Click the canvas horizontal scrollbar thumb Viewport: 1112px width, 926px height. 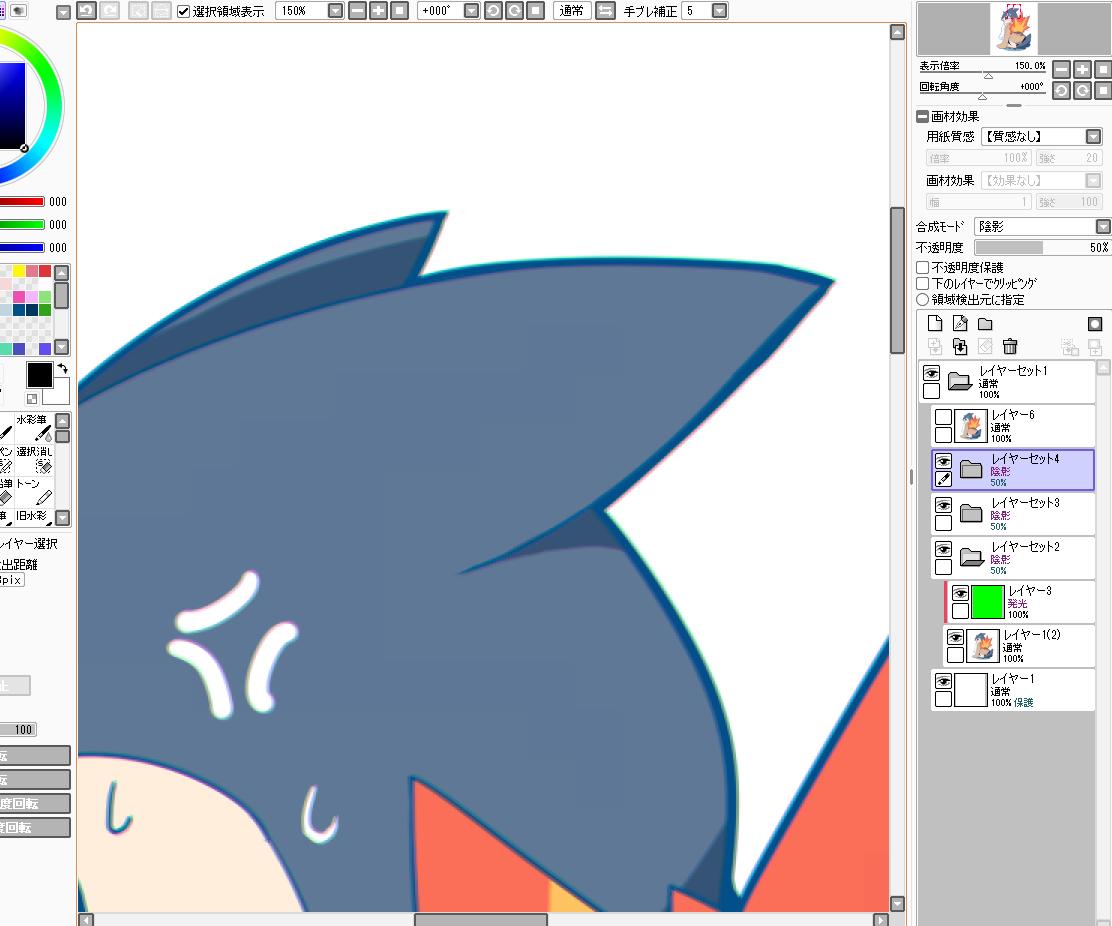point(481,920)
